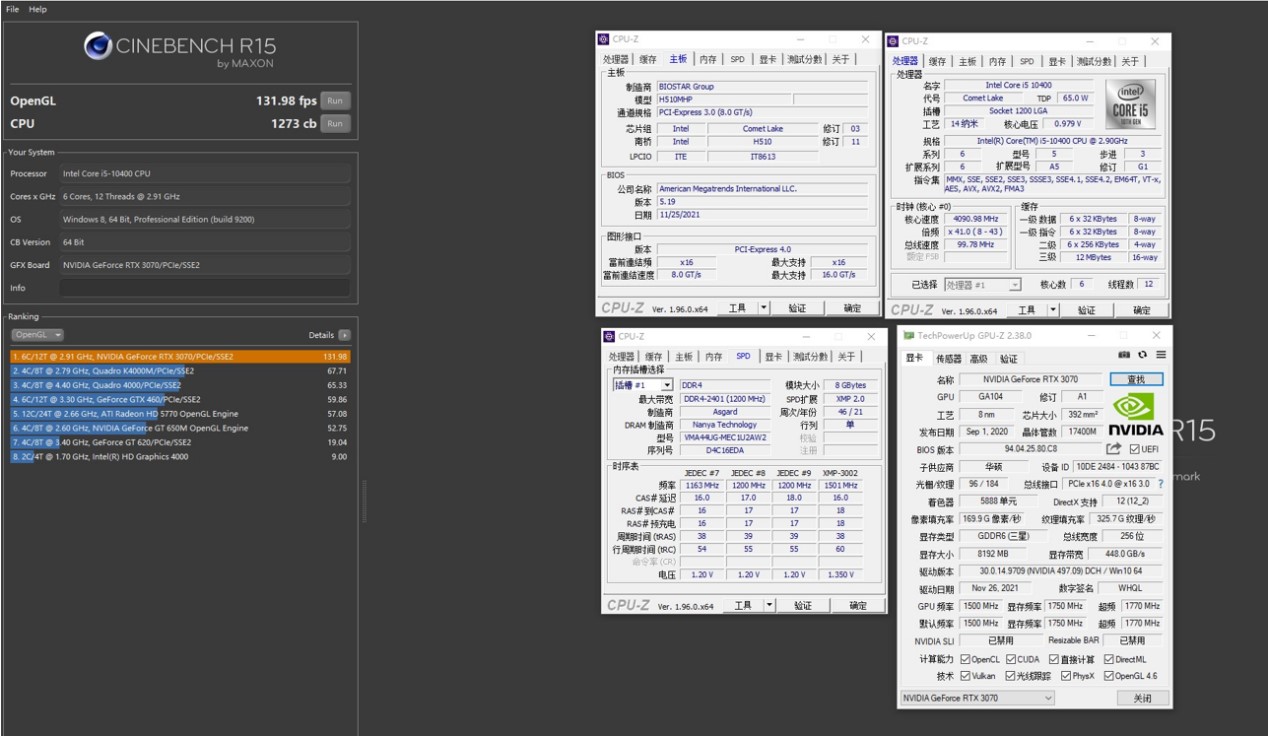Select ranking row GeForce GTX 460
This screenshot has width=1268, height=736.
tap(180, 399)
